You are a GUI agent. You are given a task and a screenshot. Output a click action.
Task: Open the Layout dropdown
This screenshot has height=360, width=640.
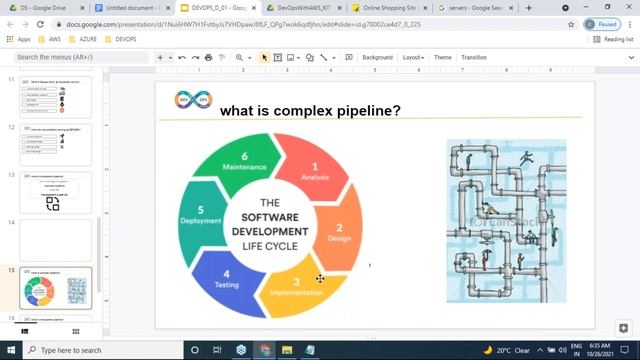click(413, 58)
